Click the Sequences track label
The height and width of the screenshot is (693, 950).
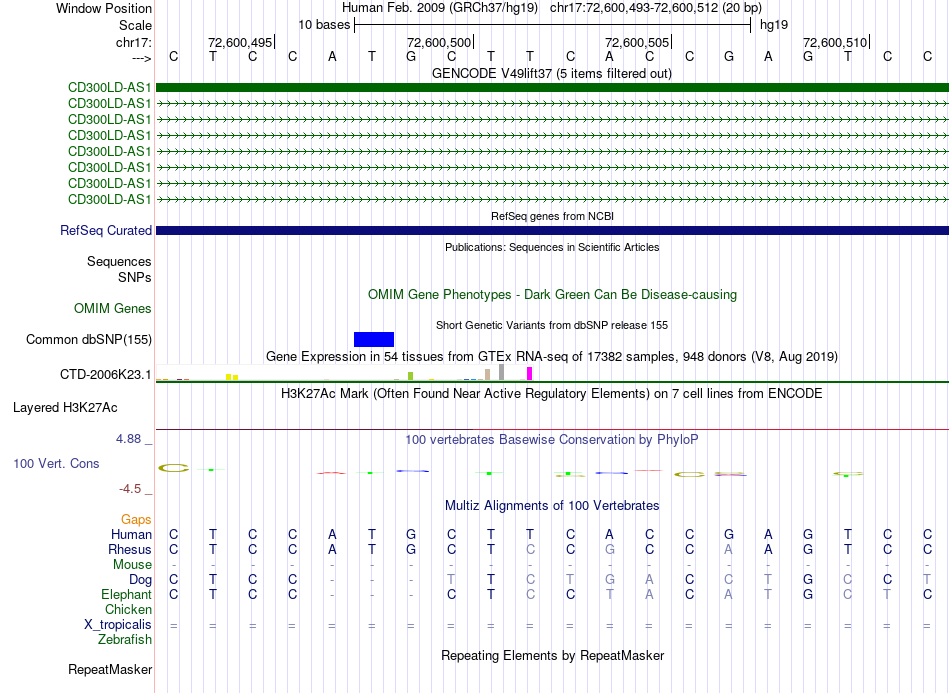point(119,262)
